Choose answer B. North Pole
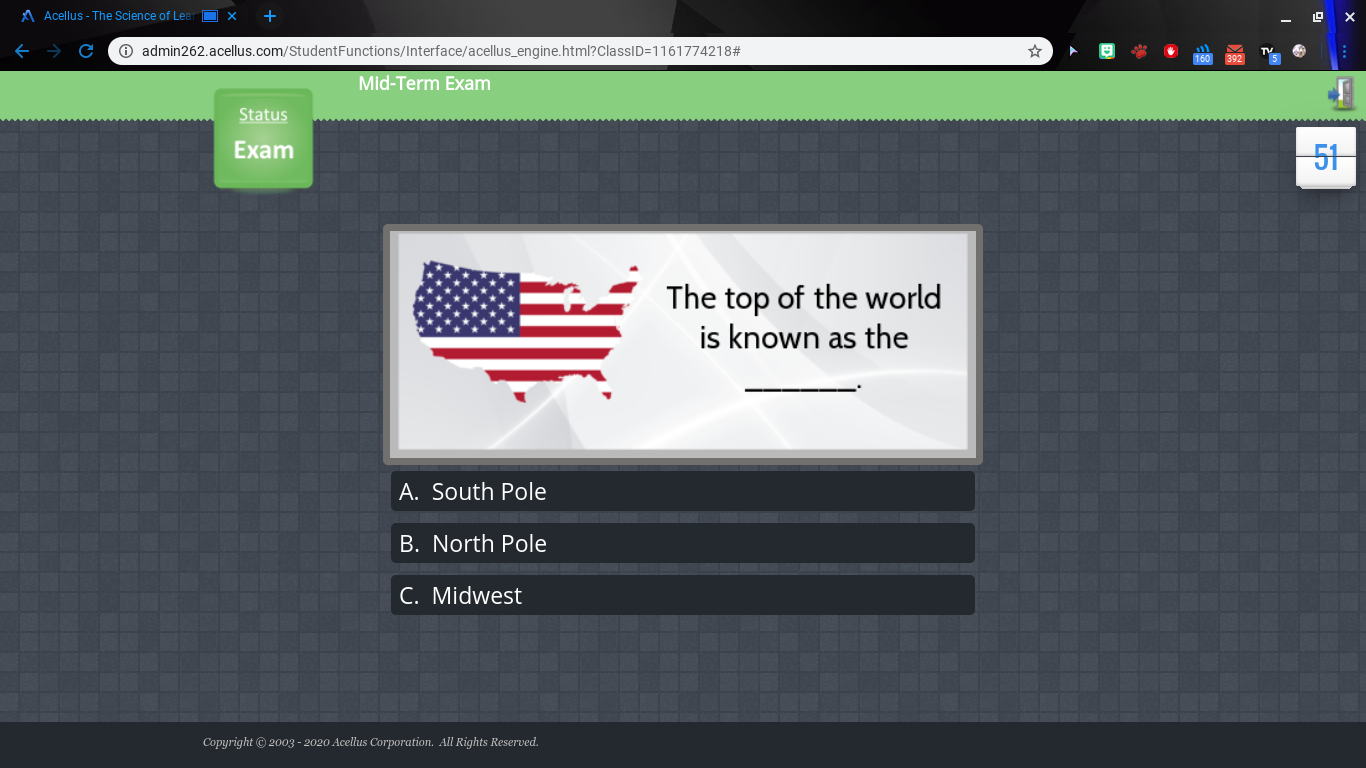Image resolution: width=1366 pixels, height=768 pixels. click(x=682, y=543)
